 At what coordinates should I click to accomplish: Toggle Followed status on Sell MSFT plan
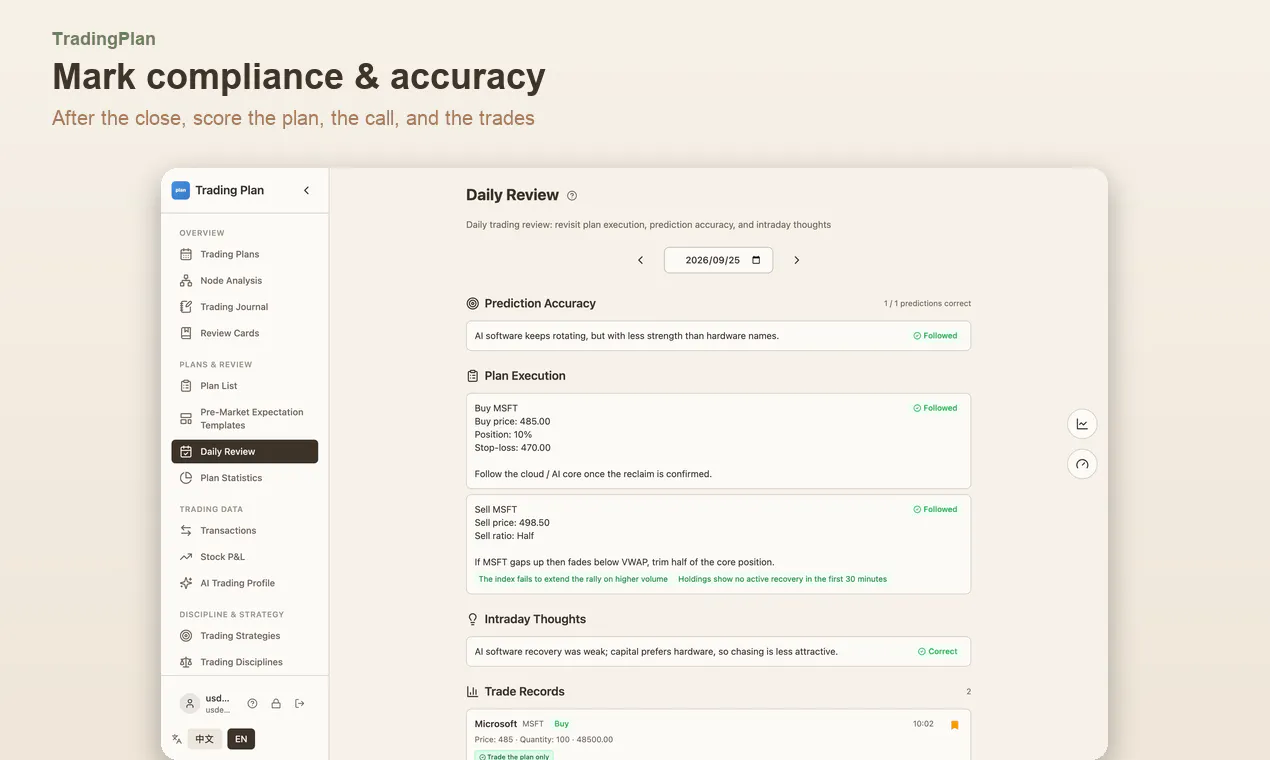[935, 509]
